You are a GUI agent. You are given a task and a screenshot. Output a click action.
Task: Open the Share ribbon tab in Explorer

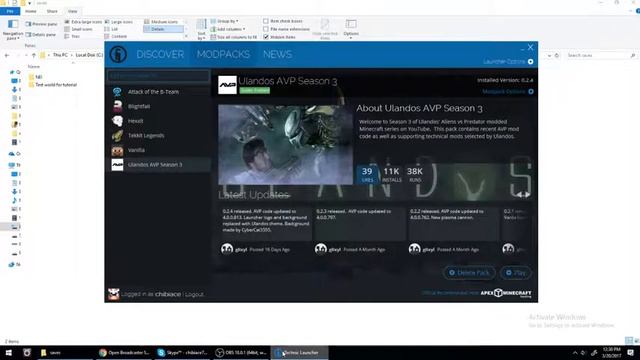(52, 11)
